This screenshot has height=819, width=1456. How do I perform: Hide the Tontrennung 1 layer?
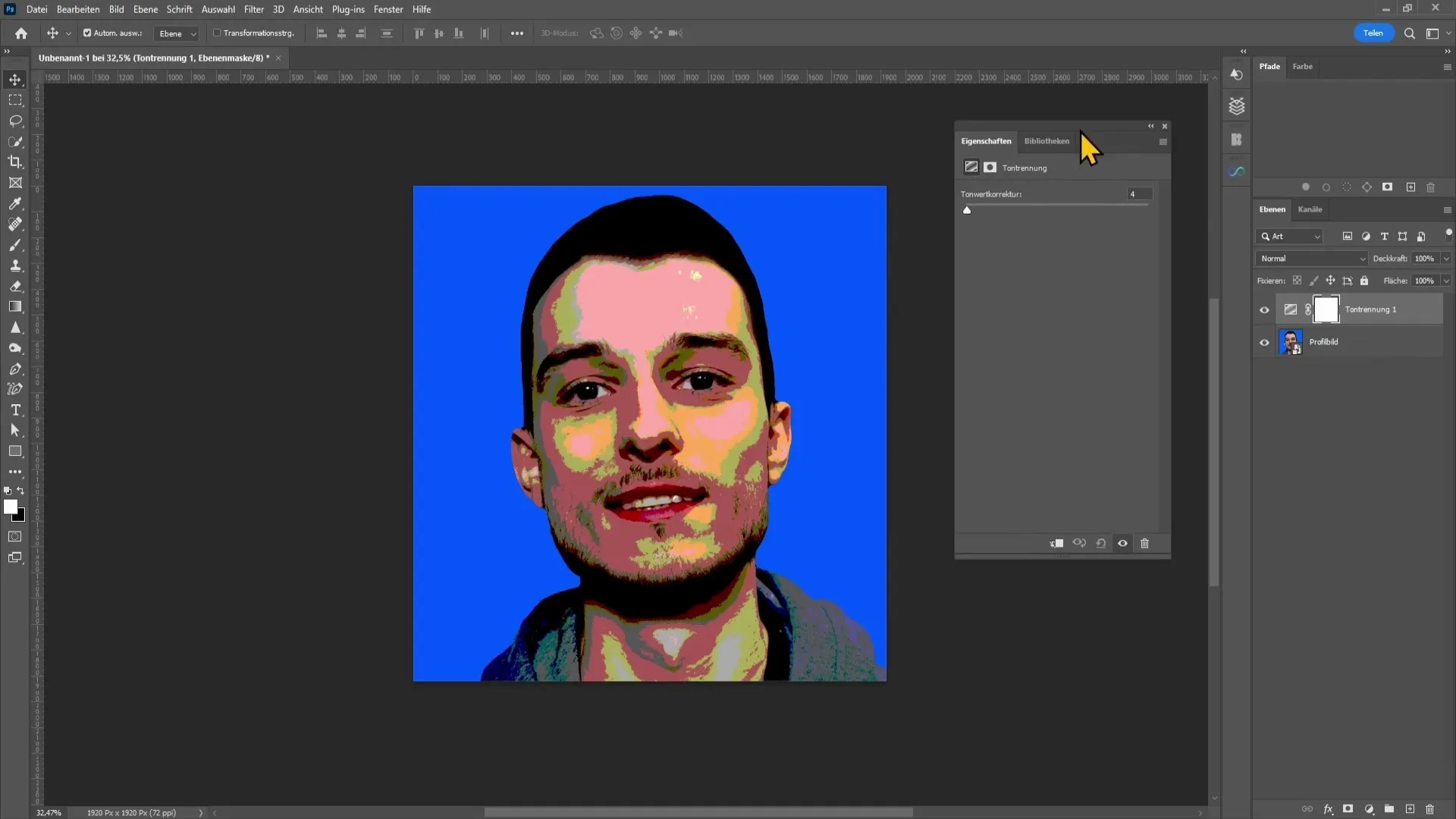pyautogui.click(x=1264, y=309)
